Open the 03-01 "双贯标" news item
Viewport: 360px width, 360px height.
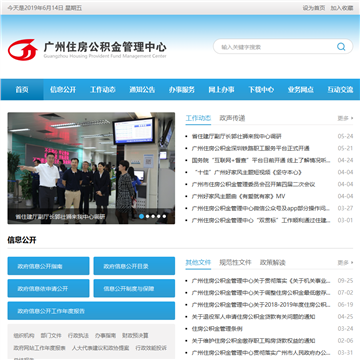coord(261,220)
